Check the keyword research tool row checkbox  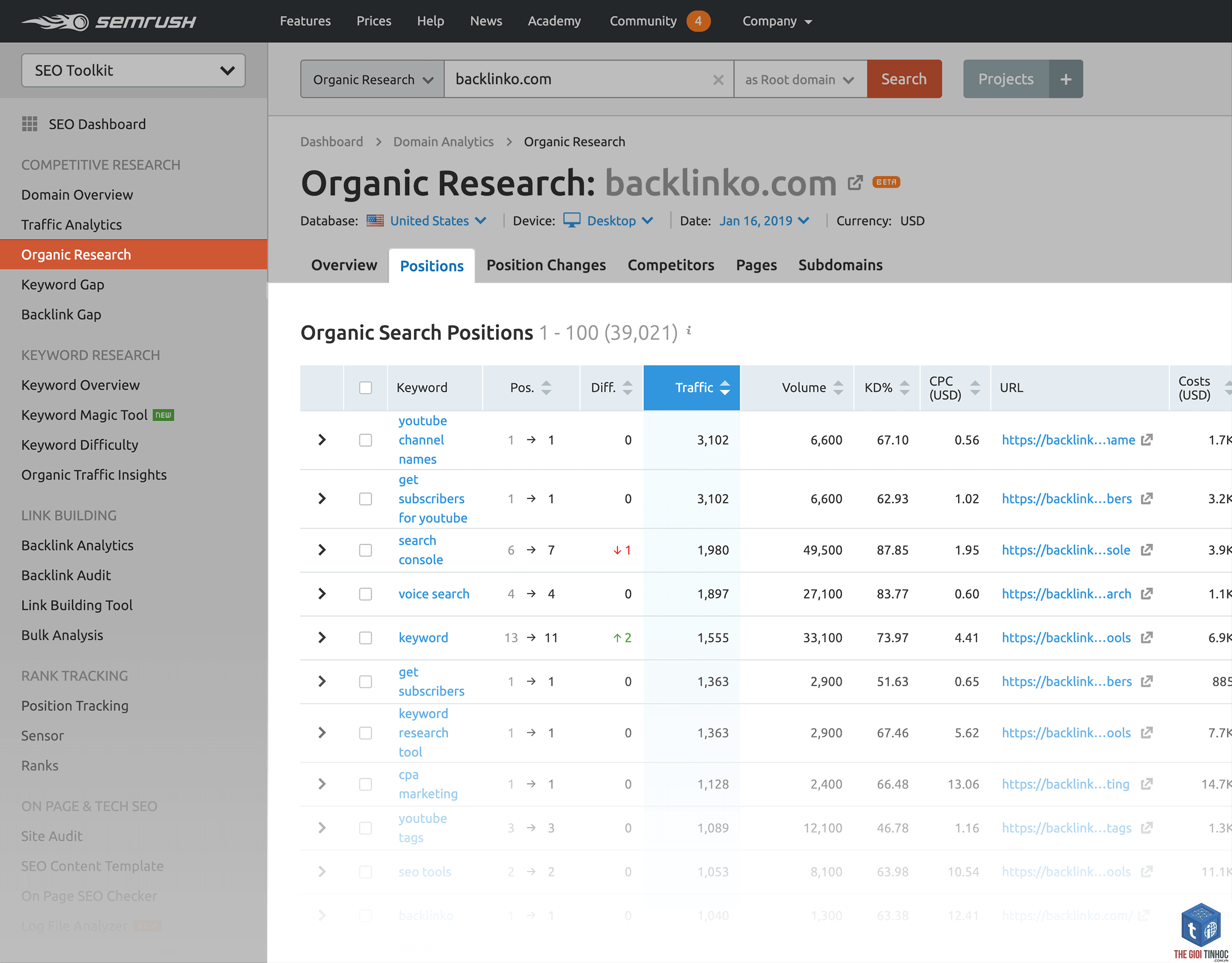pos(366,733)
